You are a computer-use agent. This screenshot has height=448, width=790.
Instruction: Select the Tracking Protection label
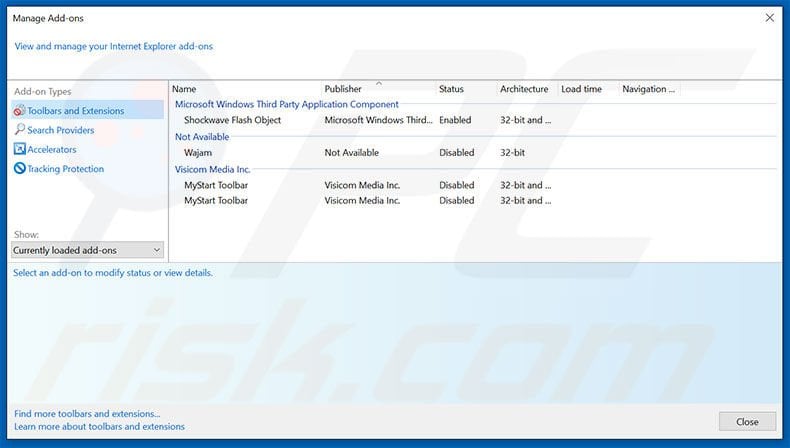(65, 169)
